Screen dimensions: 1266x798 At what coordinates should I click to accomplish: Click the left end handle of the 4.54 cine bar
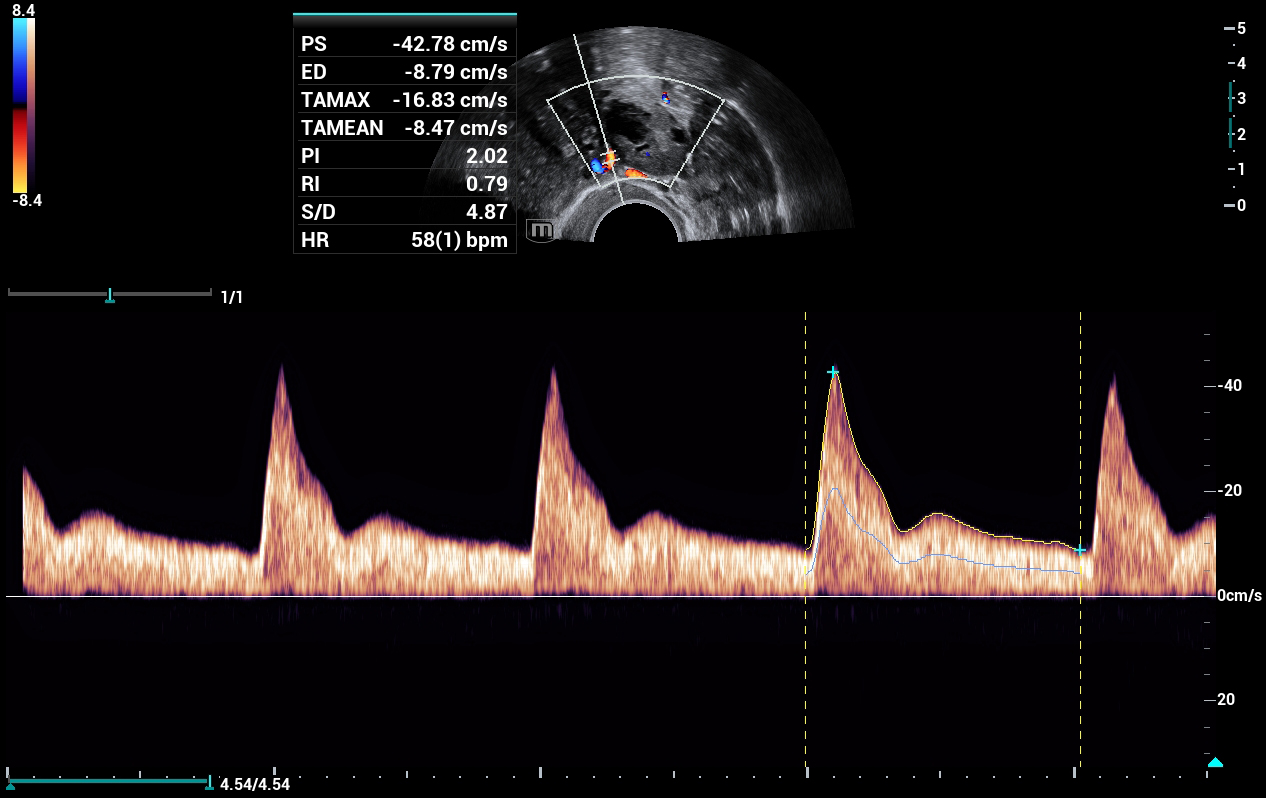[x=10, y=784]
